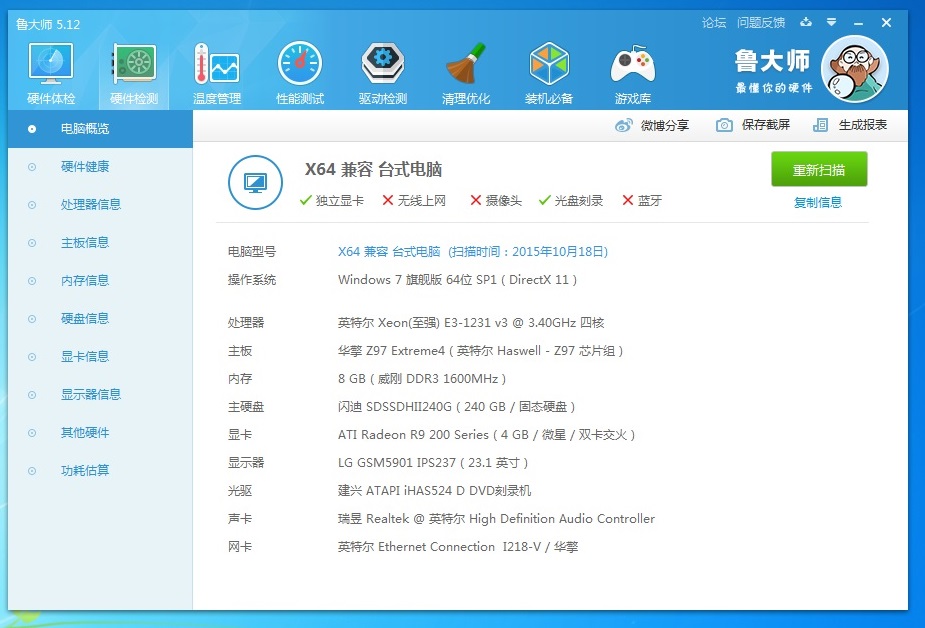Click the title bar download arrow icon

coord(806,22)
